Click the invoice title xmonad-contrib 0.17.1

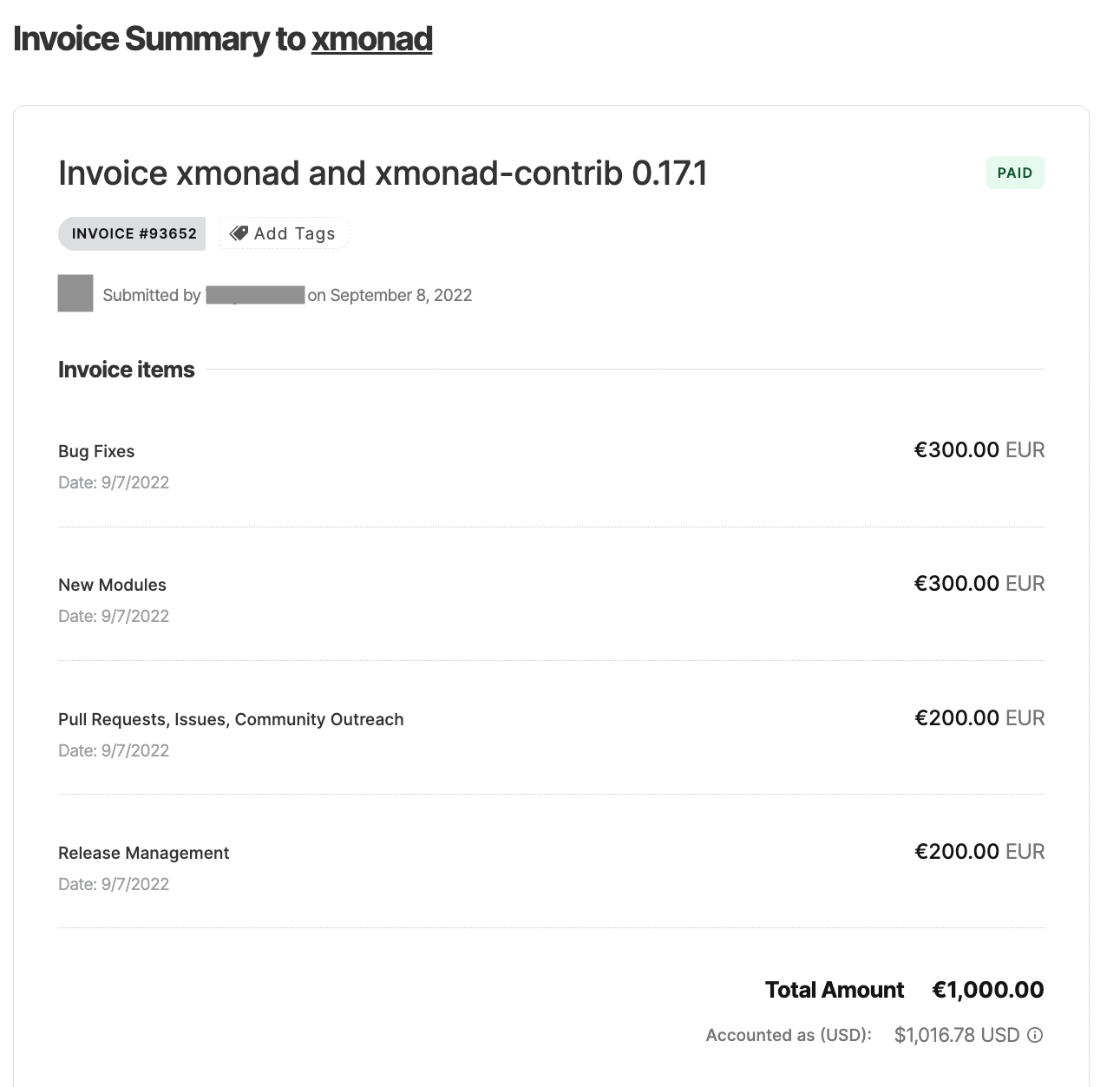[382, 173]
